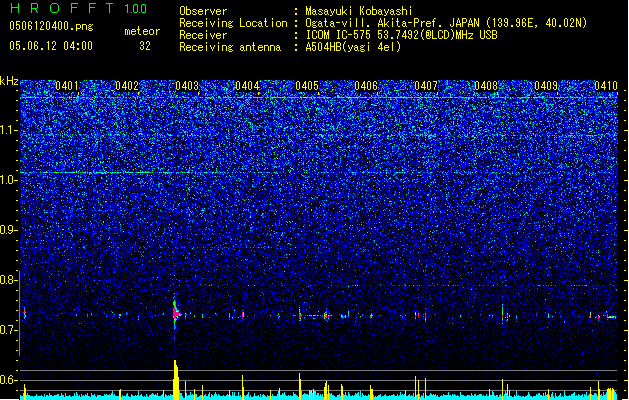Click time marker 0401

click(x=67, y=86)
